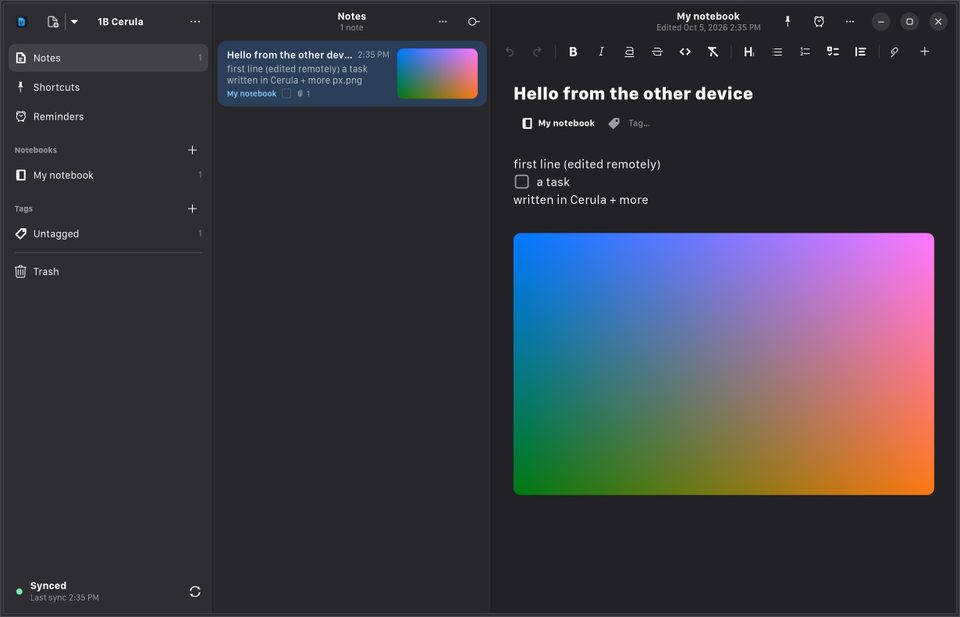This screenshot has width=960, height=617.
Task: Check the 'a task' checkbox
Action: pyautogui.click(x=522, y=182)
